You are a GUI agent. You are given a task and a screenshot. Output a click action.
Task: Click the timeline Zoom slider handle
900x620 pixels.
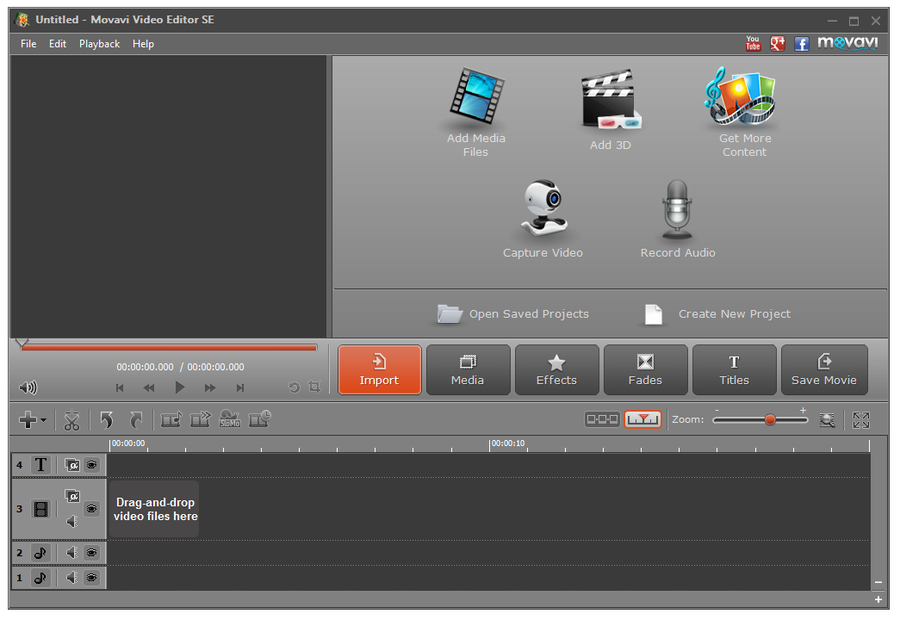770,420
